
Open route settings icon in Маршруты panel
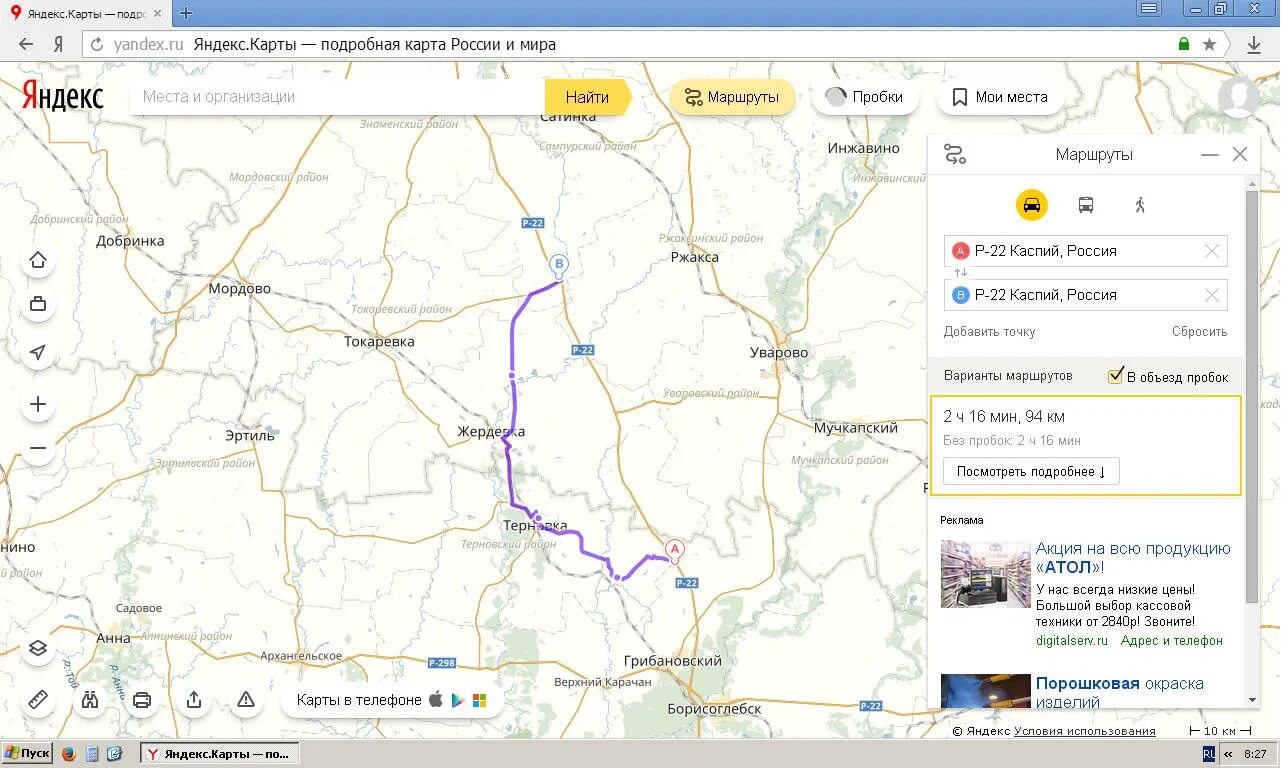tap(955, 155)
